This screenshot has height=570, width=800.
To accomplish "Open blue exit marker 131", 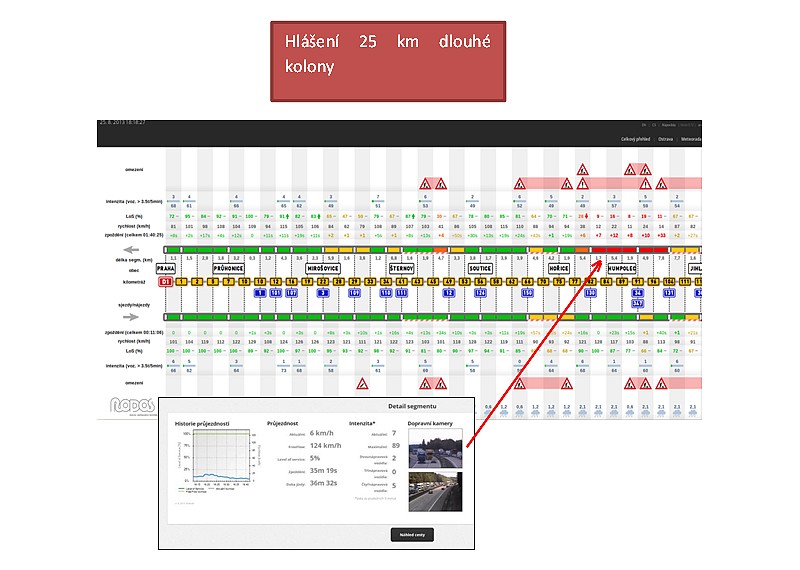I will pos(669,293).
